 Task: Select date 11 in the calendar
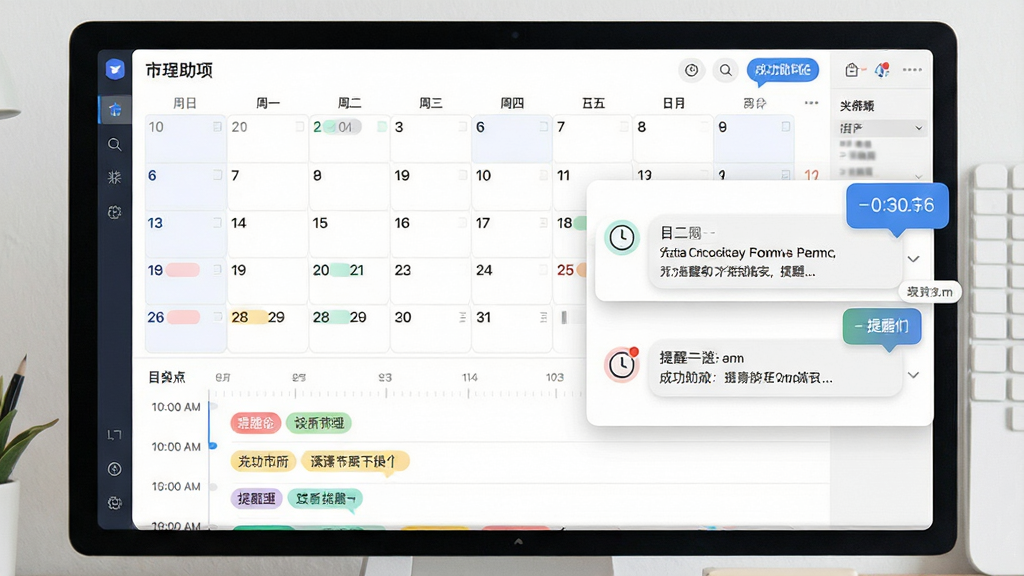pos(564,176)
